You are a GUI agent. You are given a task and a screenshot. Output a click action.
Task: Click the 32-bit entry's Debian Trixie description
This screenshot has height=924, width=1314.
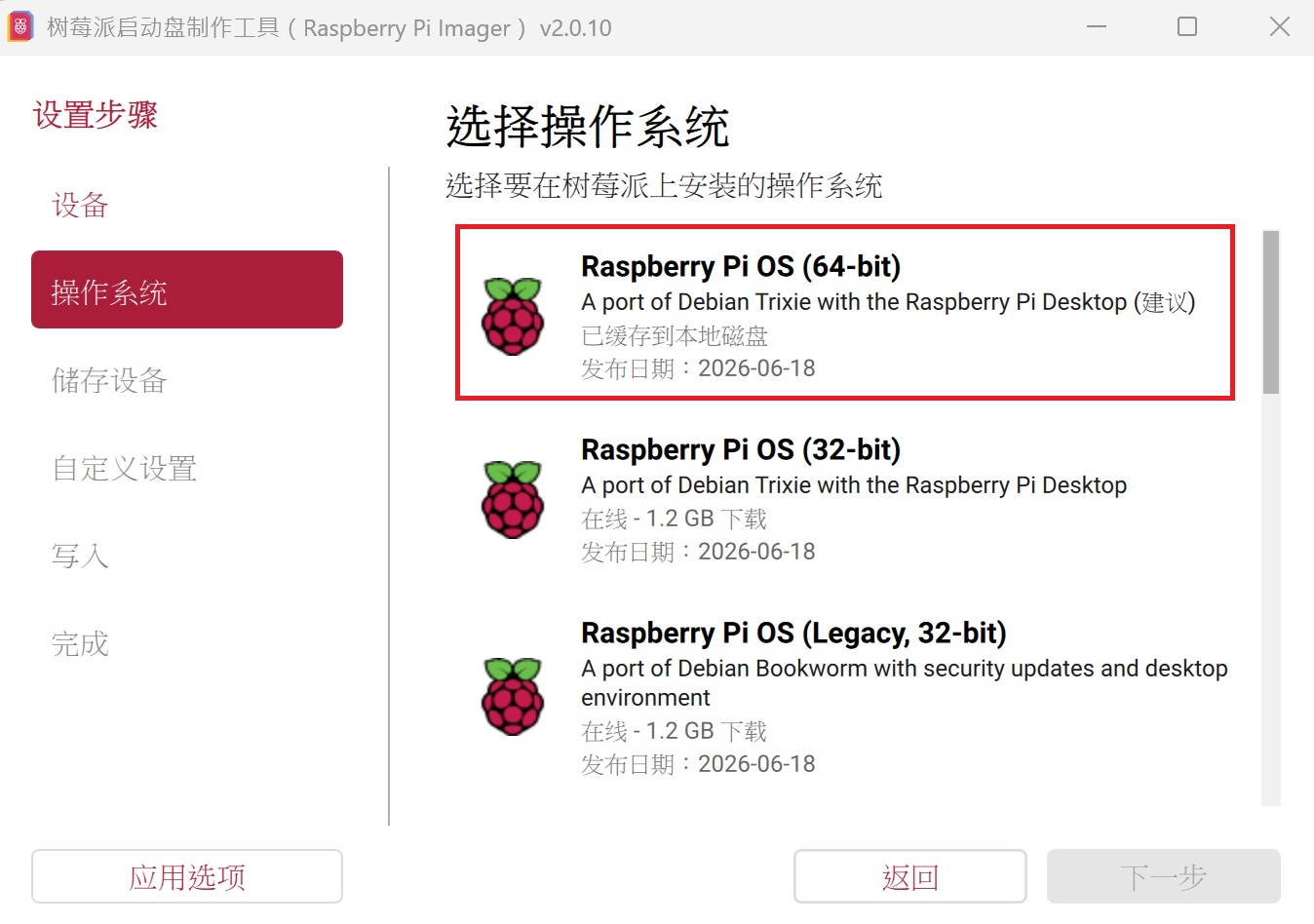pos(854,485)
